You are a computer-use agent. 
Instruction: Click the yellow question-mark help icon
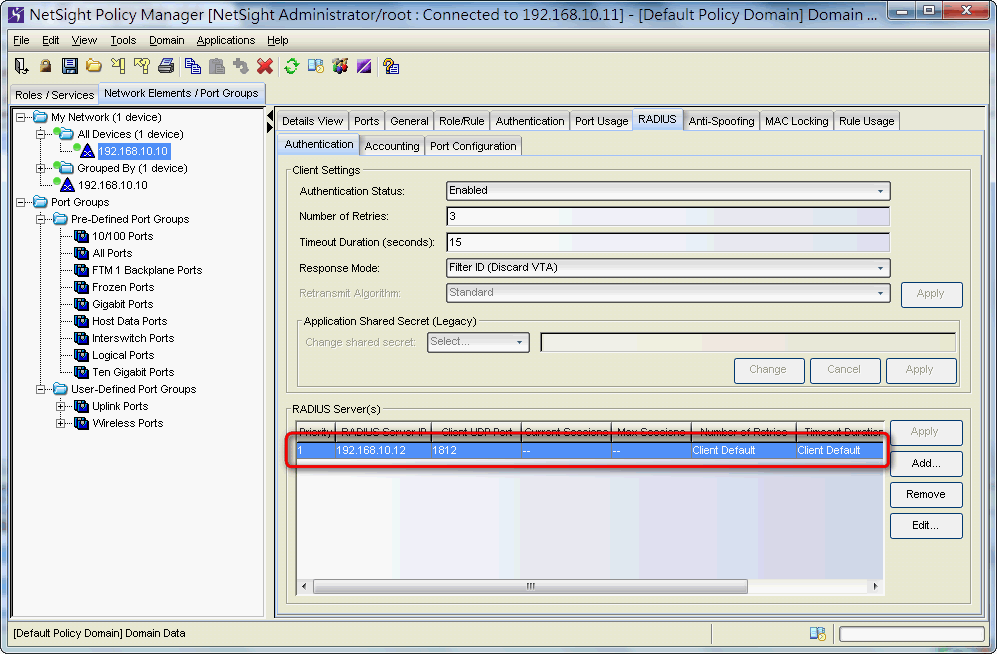391,66
